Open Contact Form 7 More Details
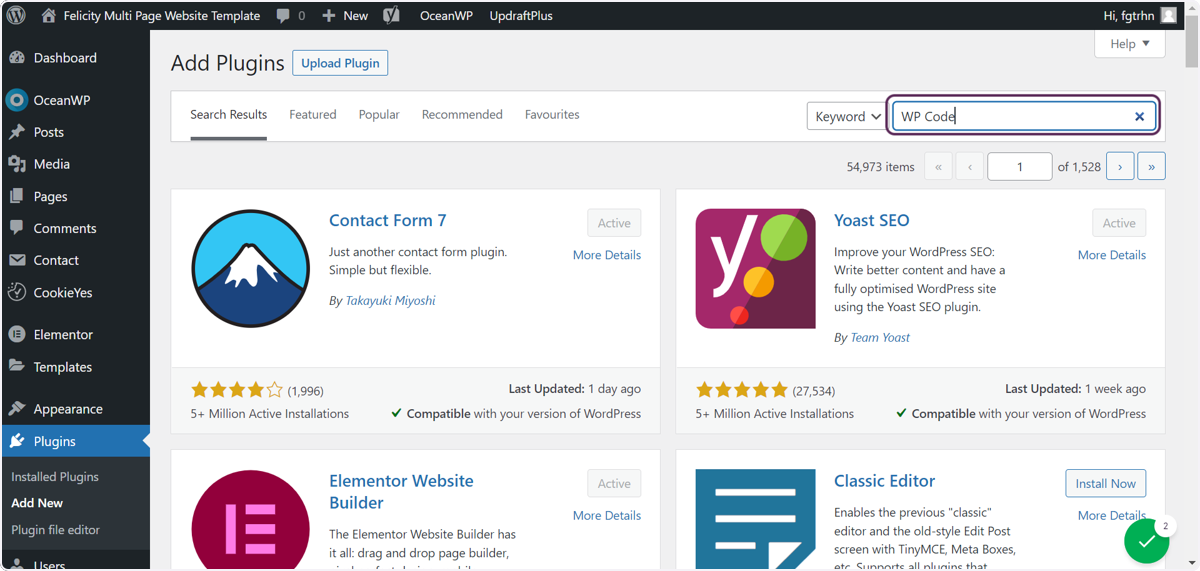This screenshot has width=1200, height=571. (607, 255)
